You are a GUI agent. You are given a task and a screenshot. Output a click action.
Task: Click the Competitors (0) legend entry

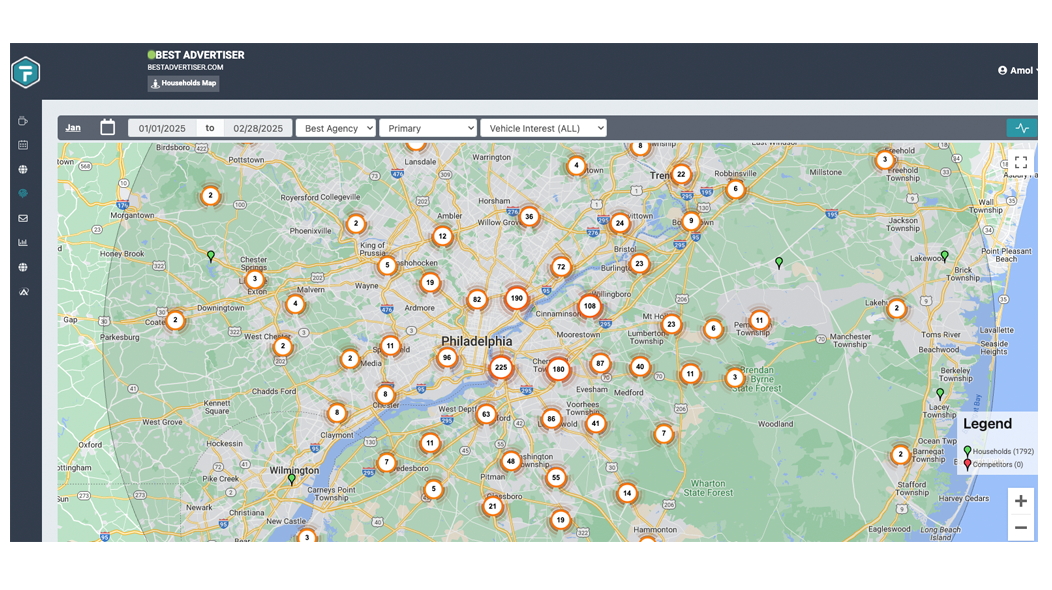tap(993, 464)
